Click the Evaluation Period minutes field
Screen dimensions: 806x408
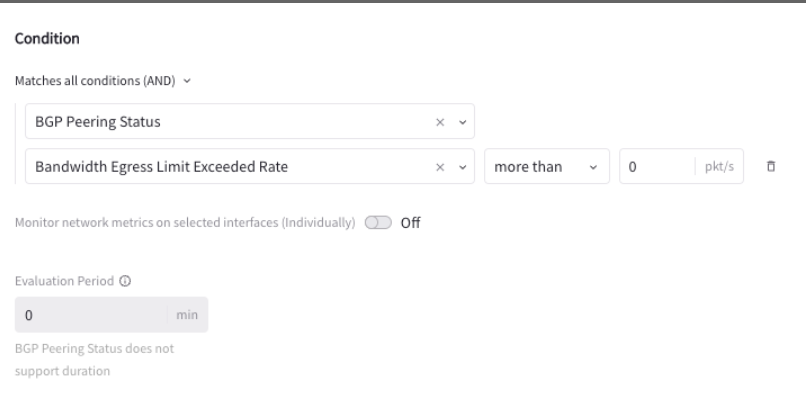(x=90, y=315)
